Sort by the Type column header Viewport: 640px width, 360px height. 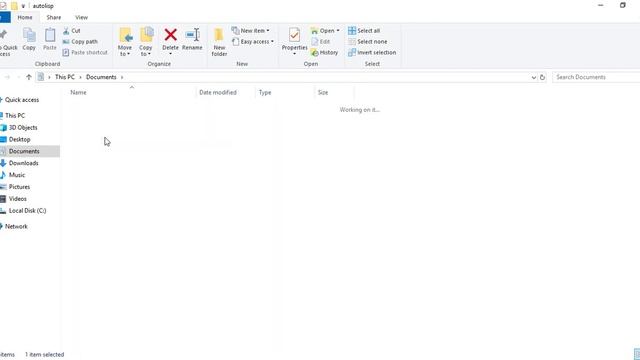pyautogui.click(x=265, y=93)
